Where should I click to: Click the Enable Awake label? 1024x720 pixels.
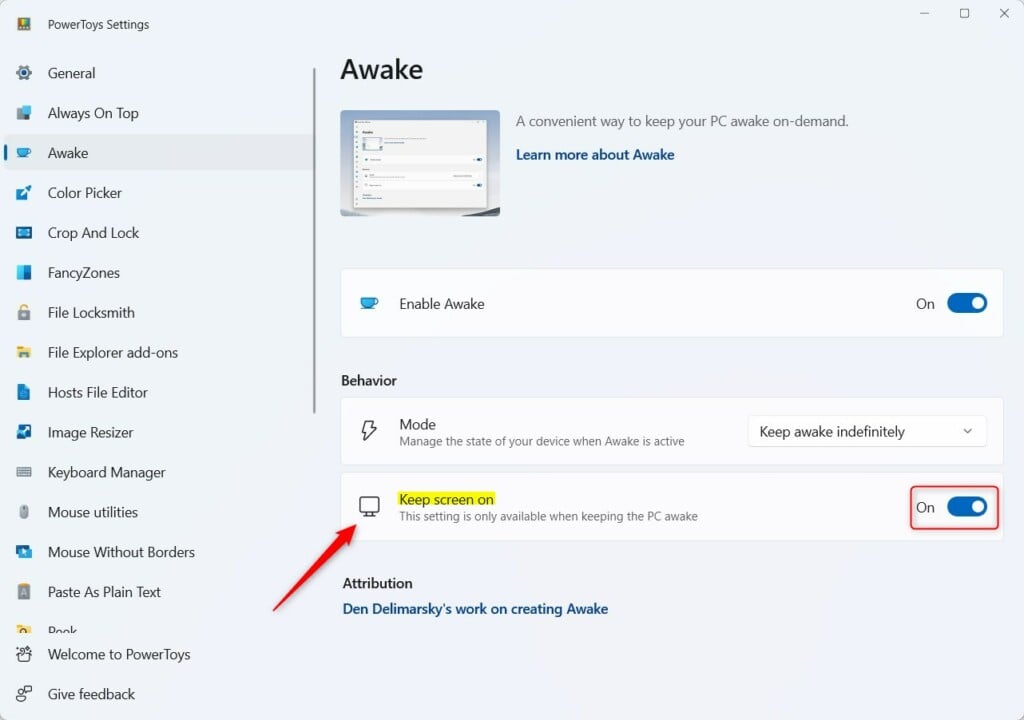[441, 304]
